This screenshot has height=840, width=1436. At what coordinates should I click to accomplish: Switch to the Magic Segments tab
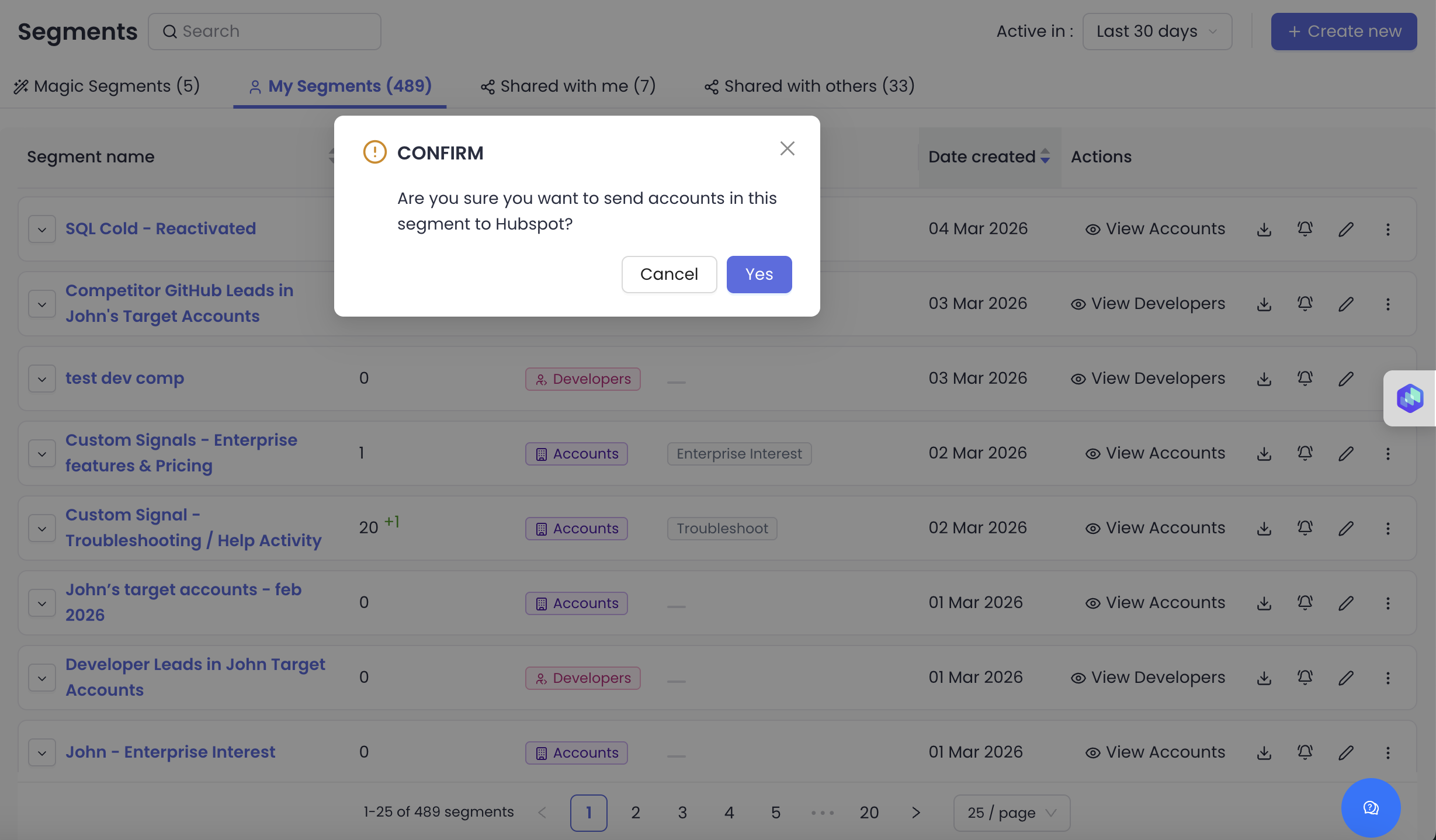click(x=107, y=86)
